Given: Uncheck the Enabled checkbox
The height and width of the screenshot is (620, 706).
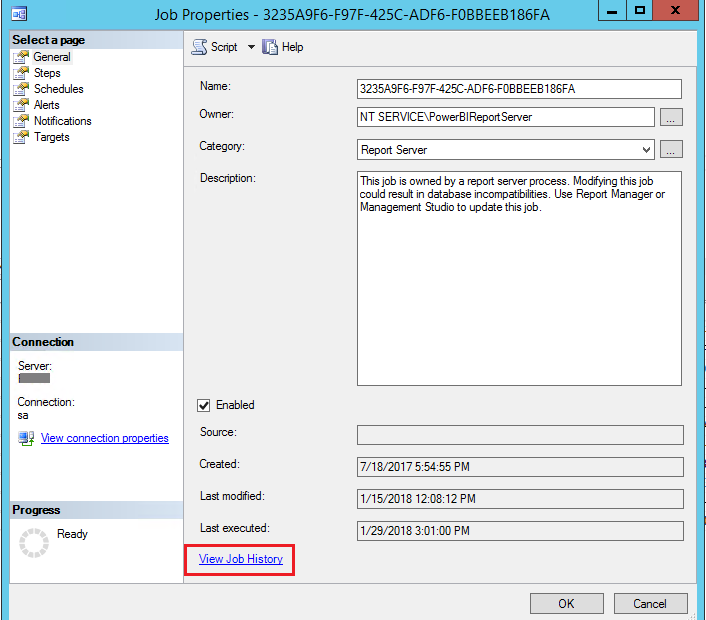Looking at the screenshot, I should pyautogui.click(x=204, y=405).
